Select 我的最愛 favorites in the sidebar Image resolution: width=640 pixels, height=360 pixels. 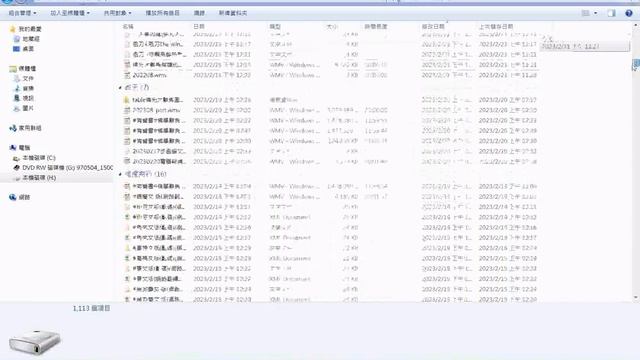(30, 29)
